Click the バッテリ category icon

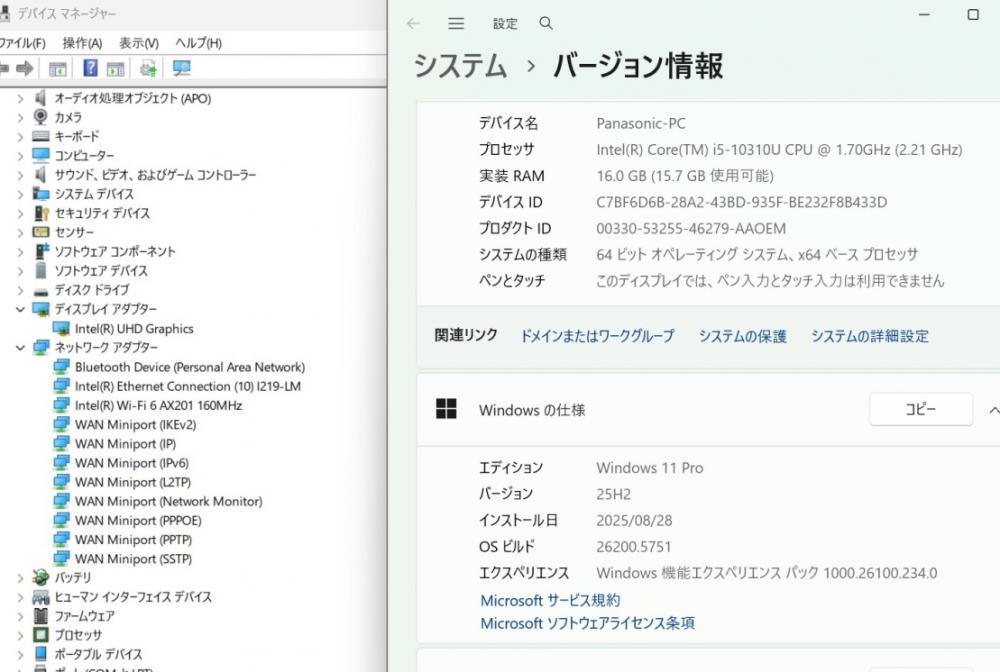pos(41,578)
